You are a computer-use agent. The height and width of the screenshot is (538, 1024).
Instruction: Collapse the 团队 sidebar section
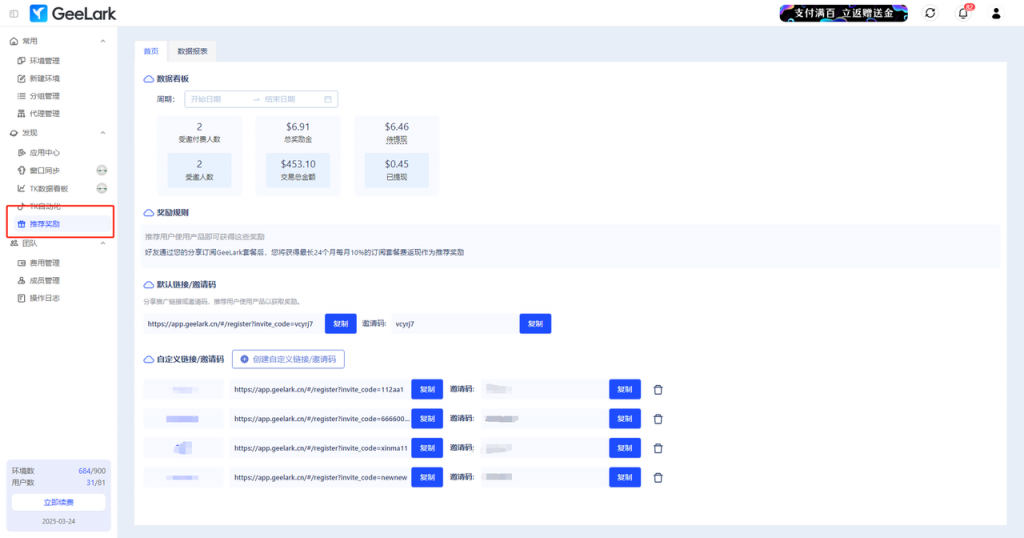[x=103, y=243]
